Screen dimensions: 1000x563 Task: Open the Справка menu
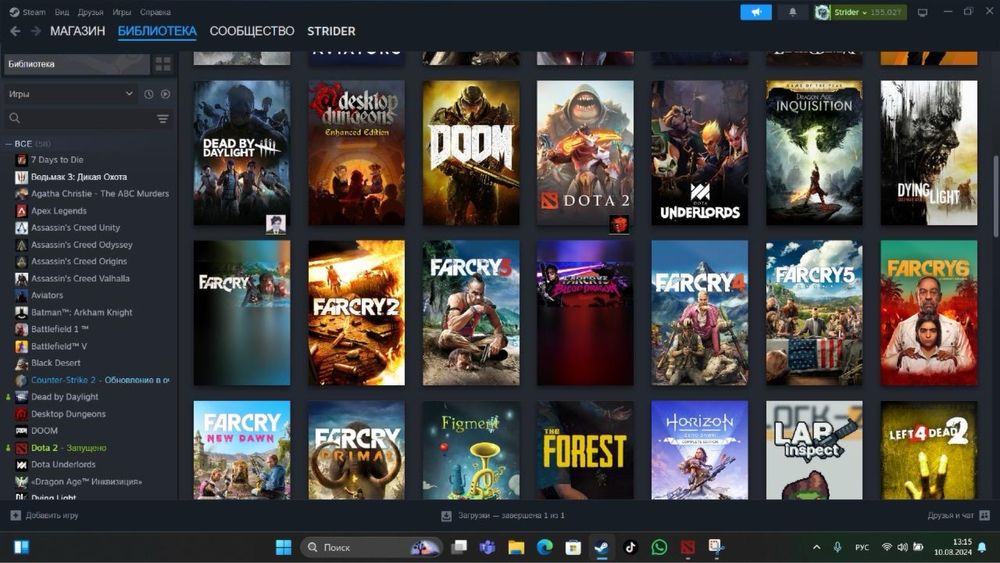coord(155,12)
